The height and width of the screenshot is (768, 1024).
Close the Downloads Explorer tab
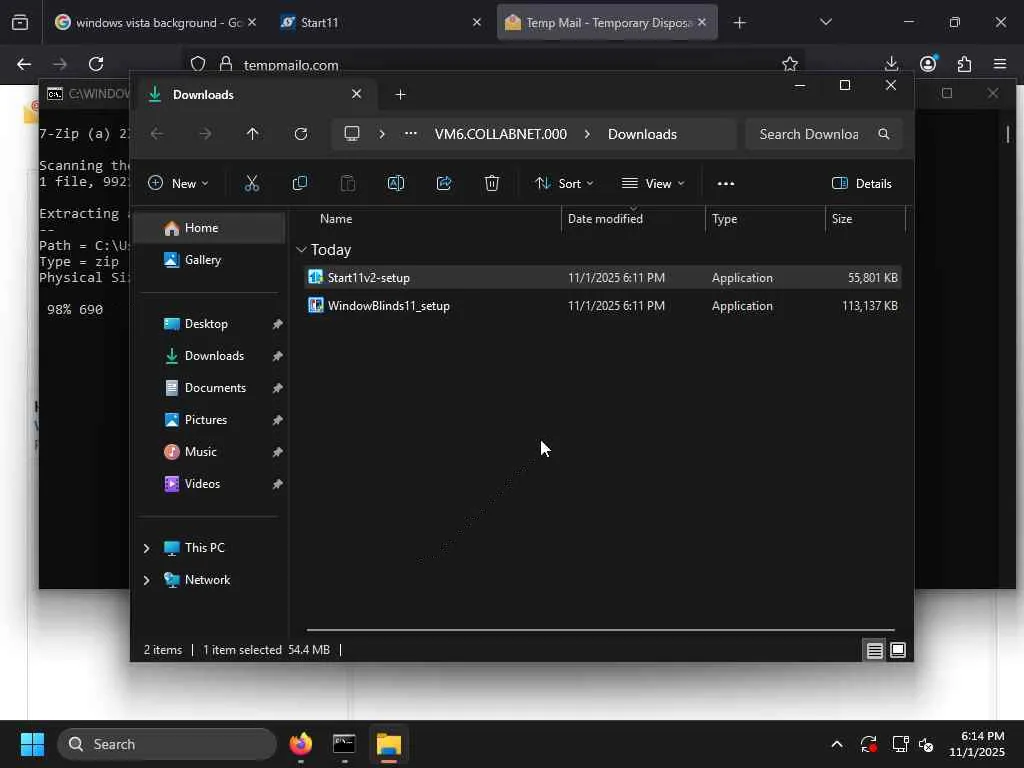click(357, 94)
